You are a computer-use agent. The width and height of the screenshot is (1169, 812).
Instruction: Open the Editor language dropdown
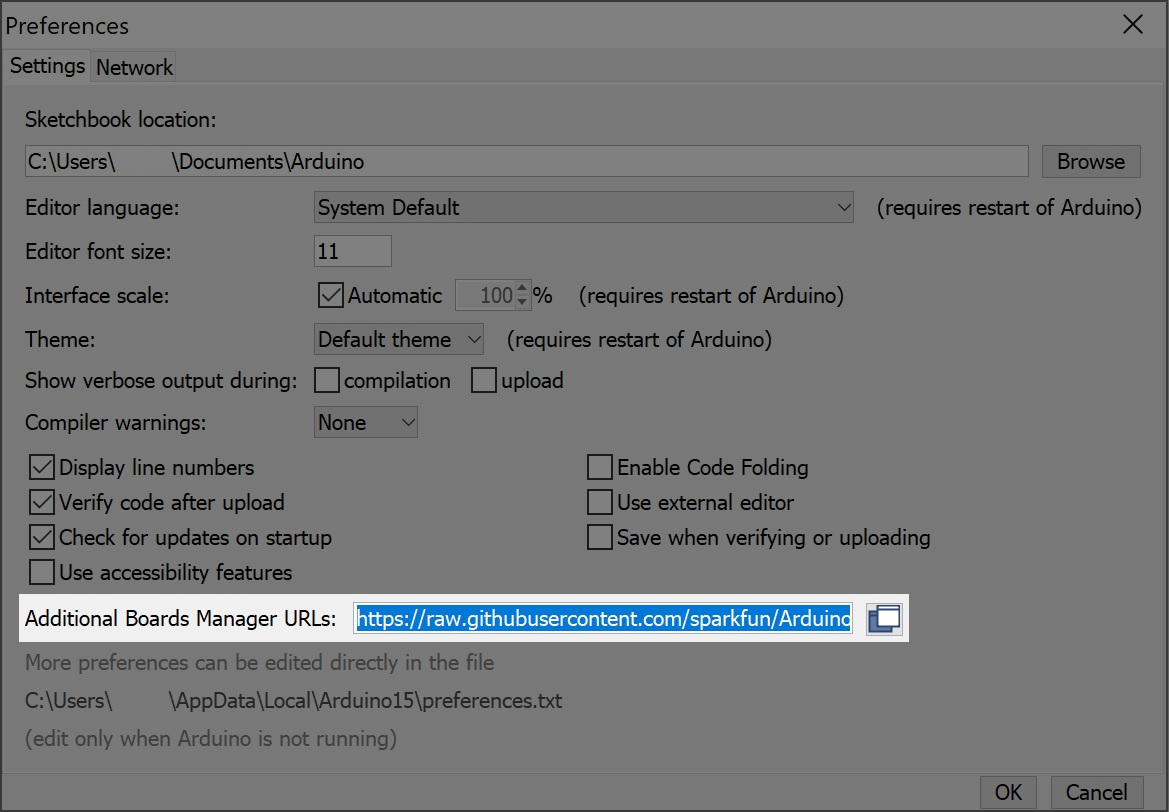point(584,207)
